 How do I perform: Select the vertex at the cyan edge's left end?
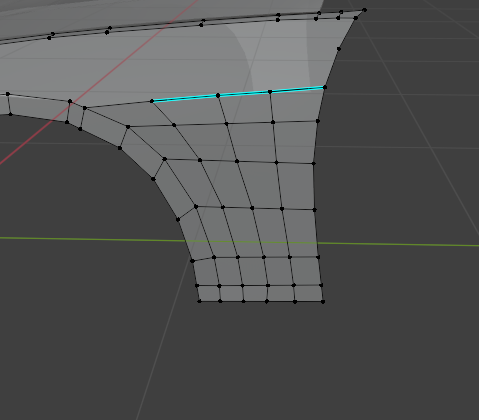pos(152,101)
